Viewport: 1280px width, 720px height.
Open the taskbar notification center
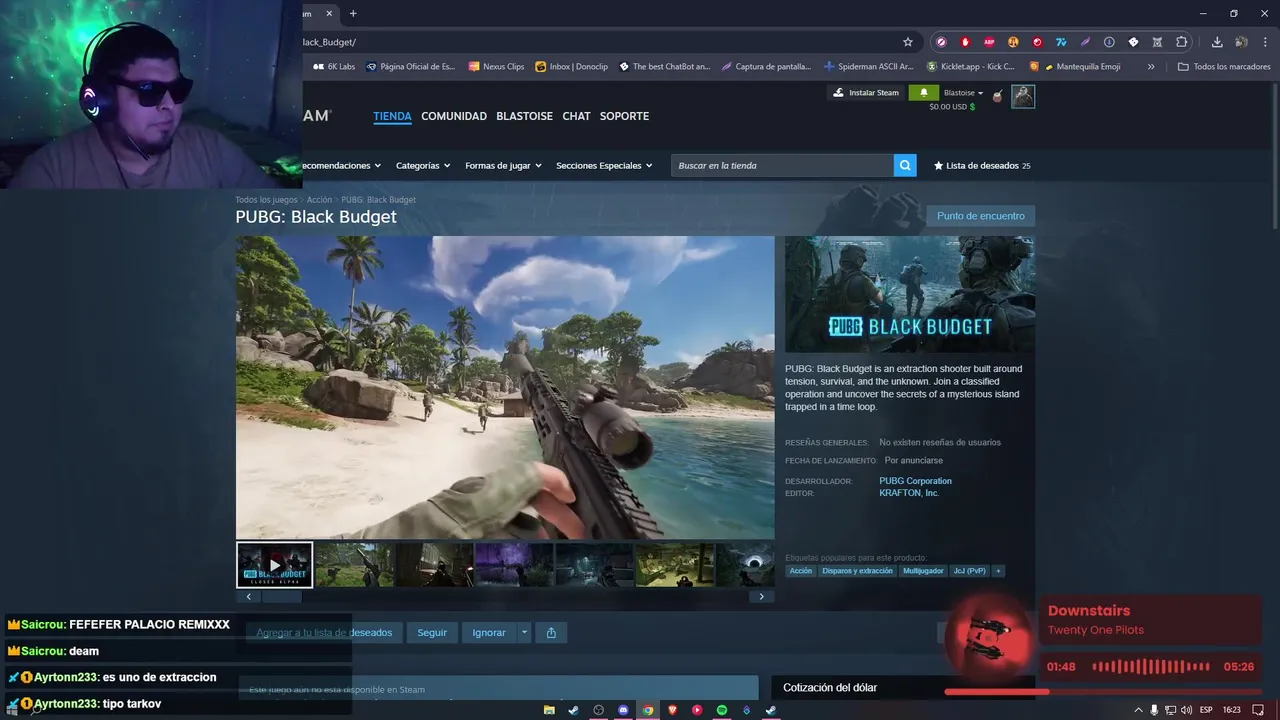click(1258, 710)
